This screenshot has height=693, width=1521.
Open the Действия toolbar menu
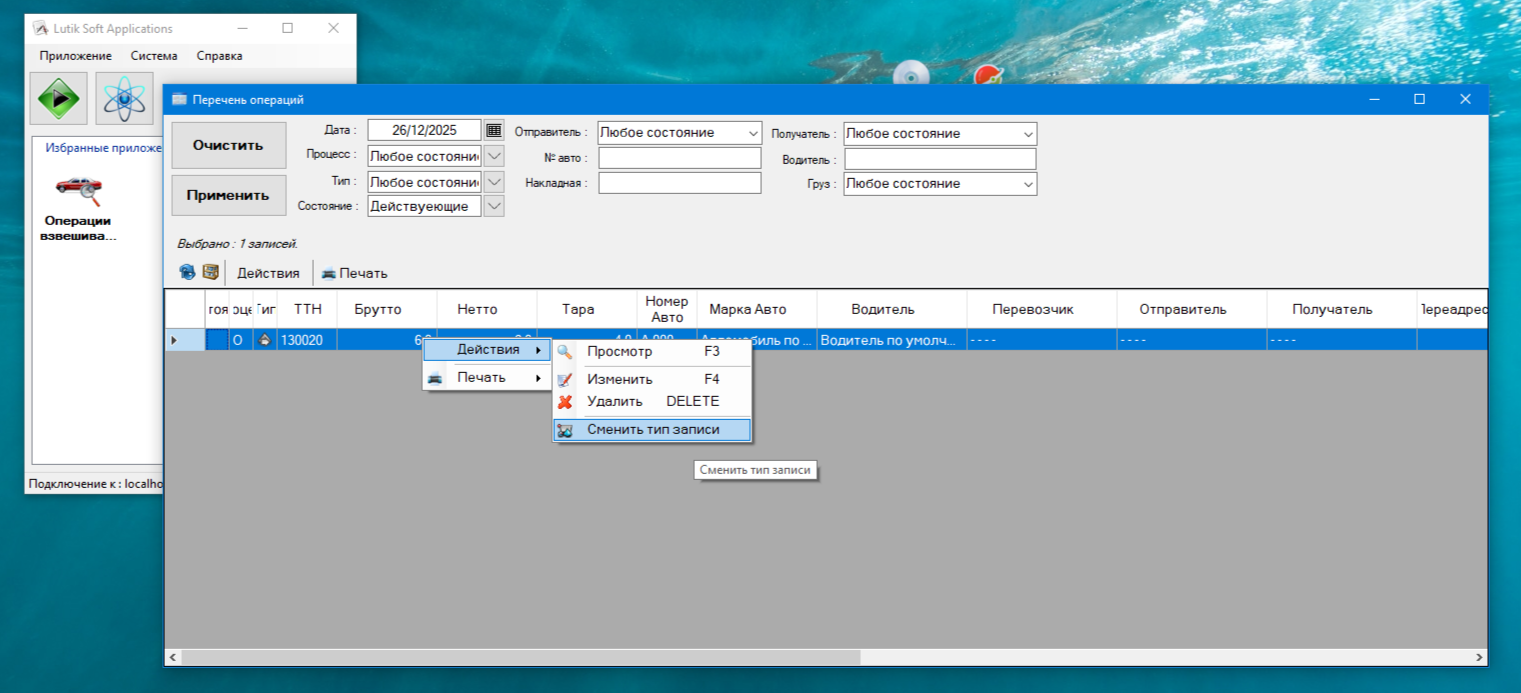[x=268, y=273]
